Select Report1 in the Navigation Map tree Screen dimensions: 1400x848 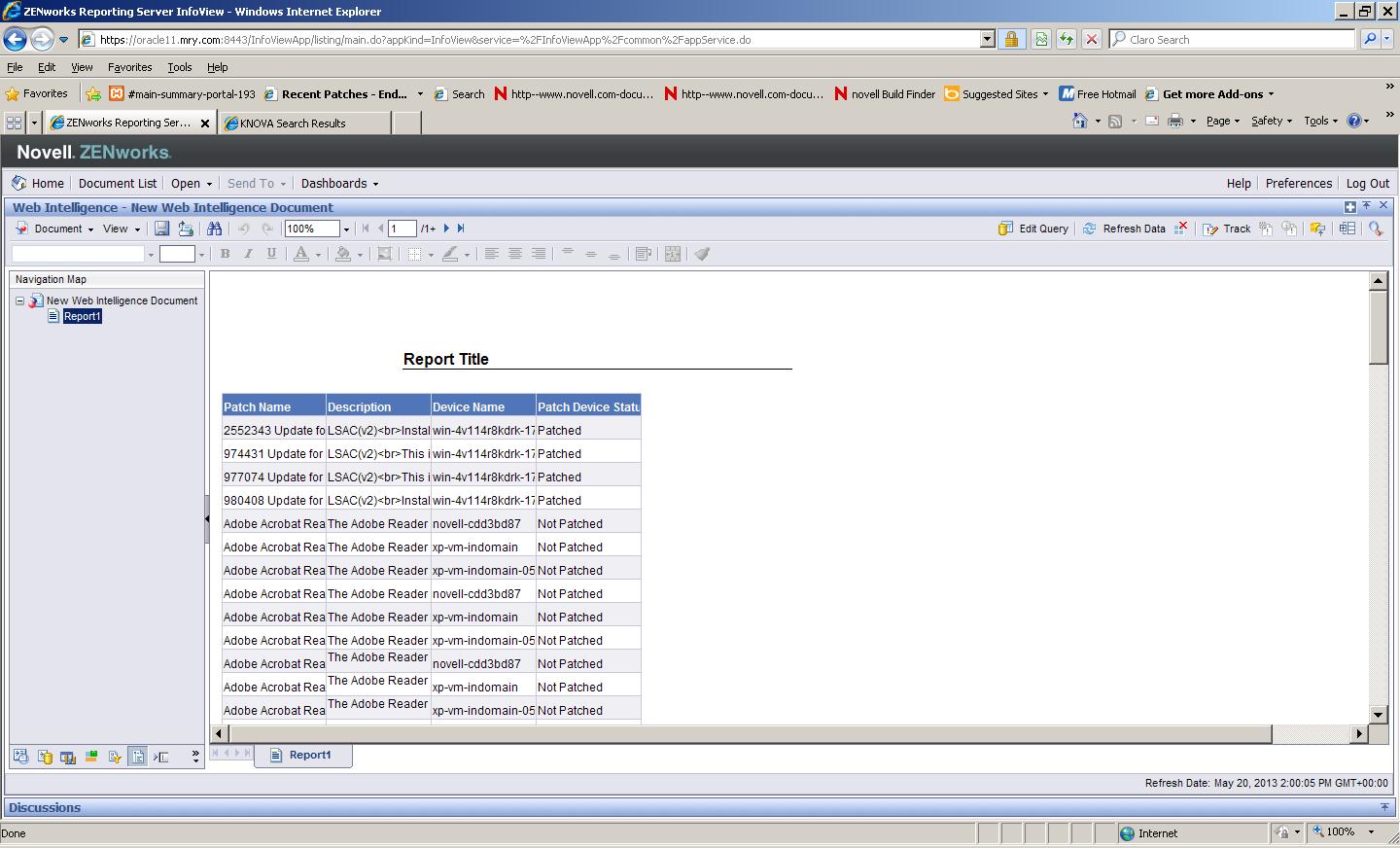[x=83, y=316]
